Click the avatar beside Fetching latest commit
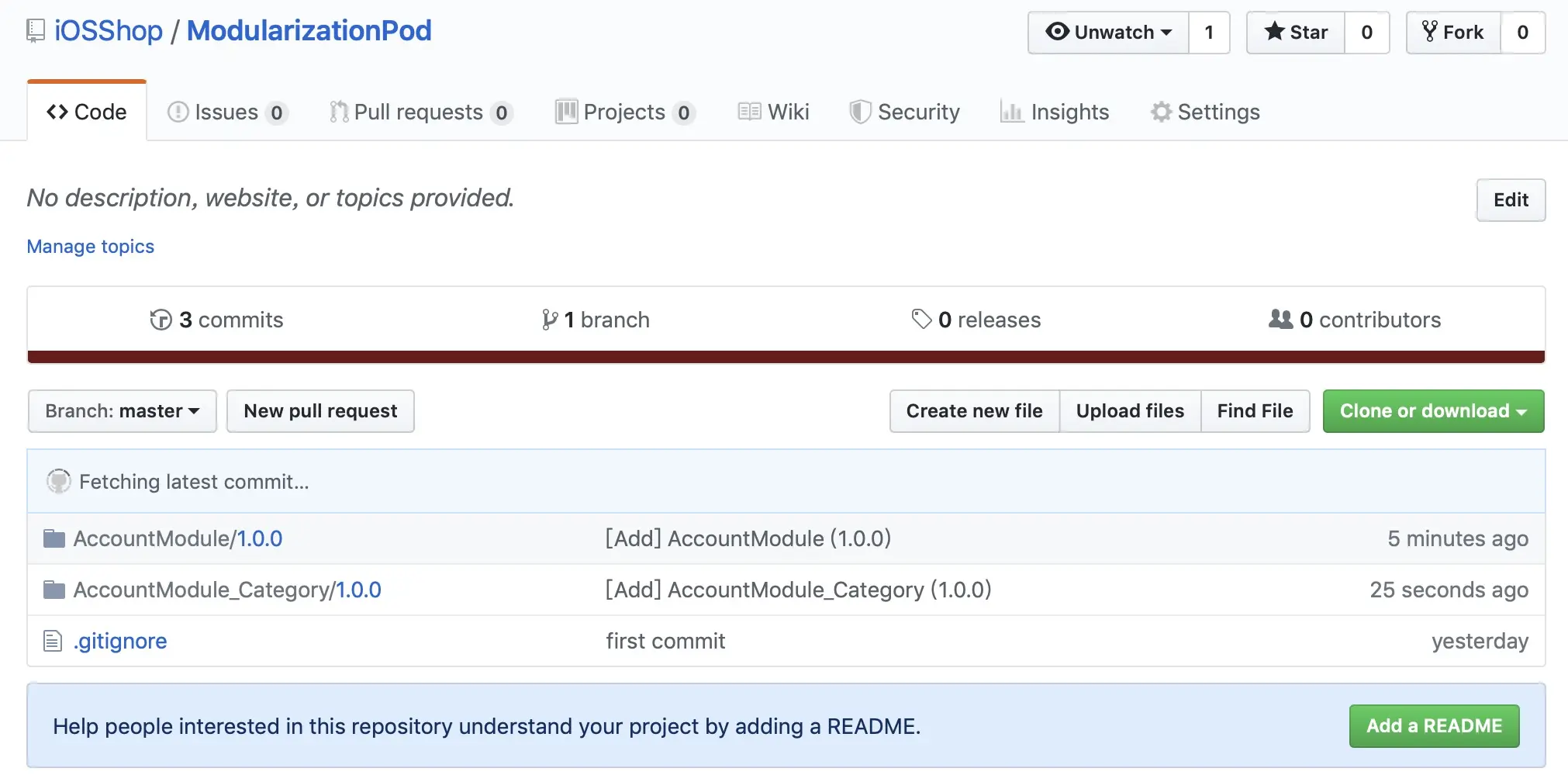The height and width of the screenshot is (782, 1568). coord(59,481)
